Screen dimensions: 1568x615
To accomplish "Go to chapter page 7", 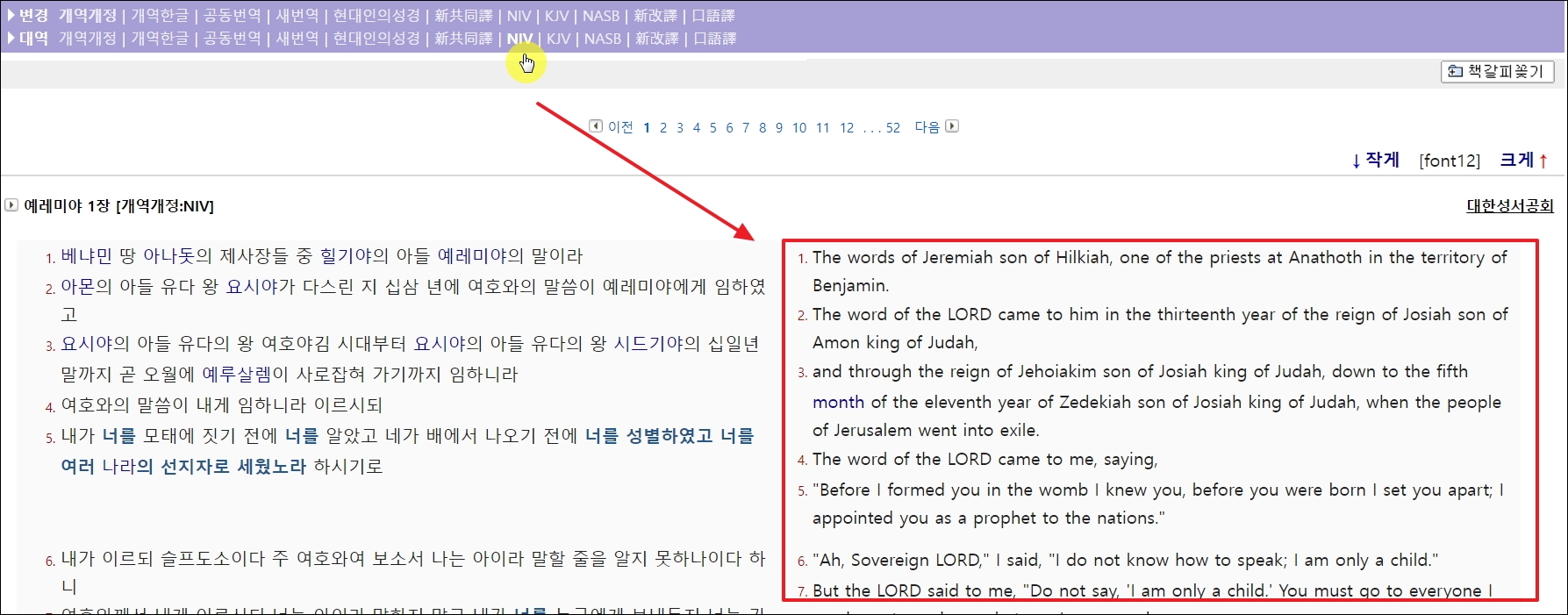I will [746, 128].
